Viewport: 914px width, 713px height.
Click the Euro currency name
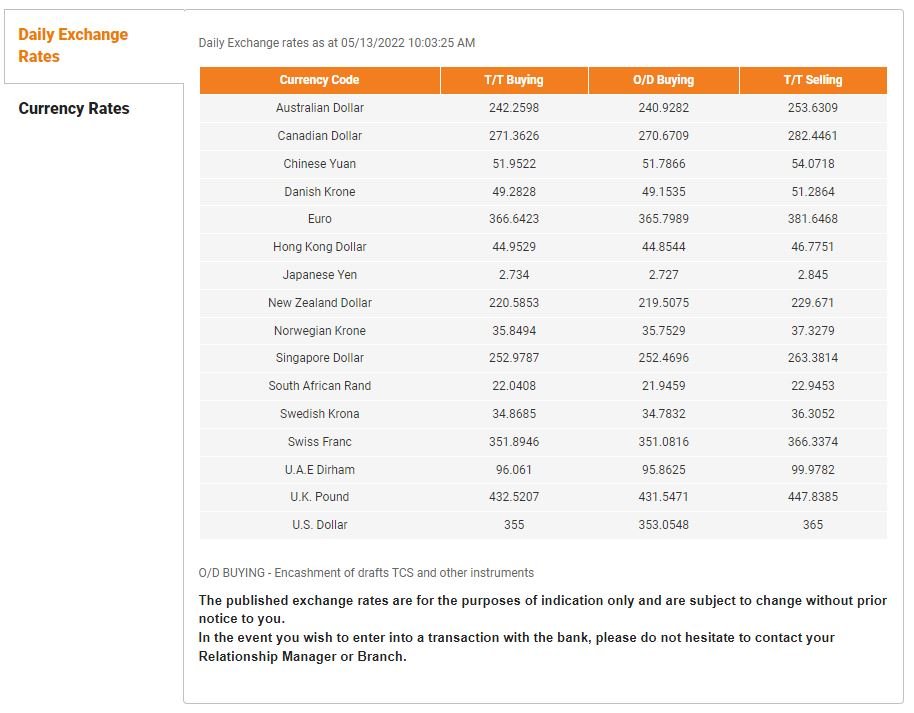click(x=320, y=219)
